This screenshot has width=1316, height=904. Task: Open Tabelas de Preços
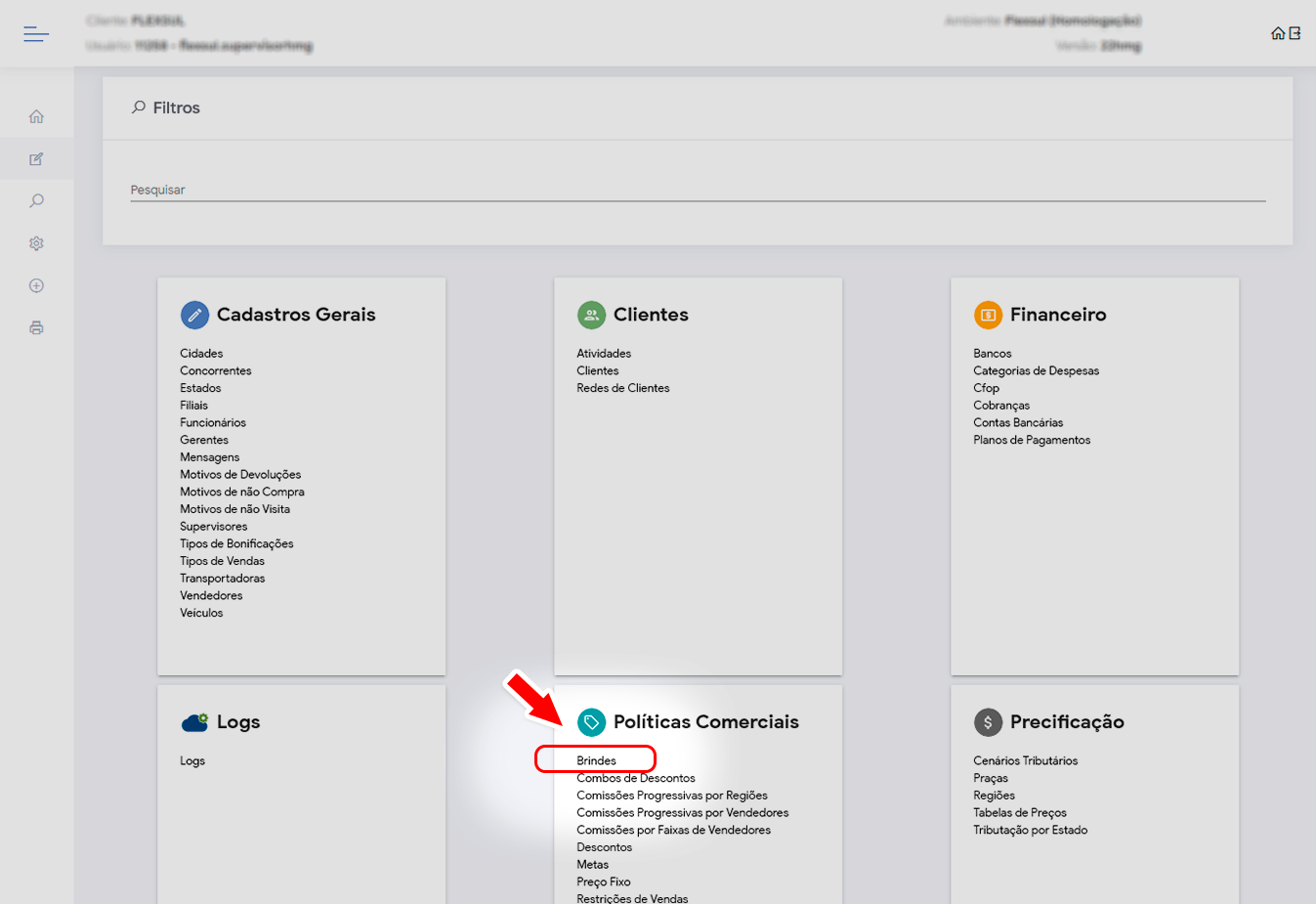(1019, 812)
